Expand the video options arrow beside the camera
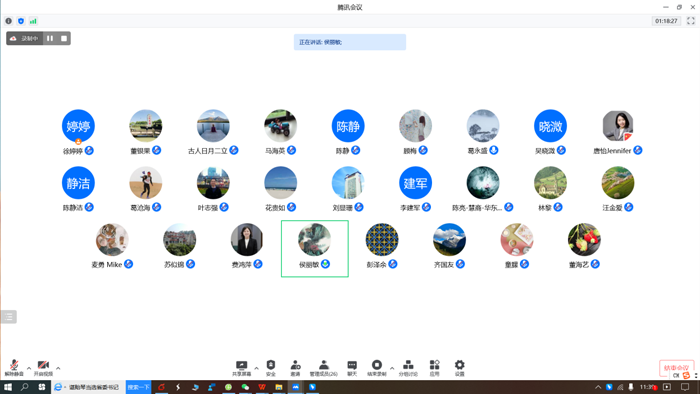 tap(58, 368)
